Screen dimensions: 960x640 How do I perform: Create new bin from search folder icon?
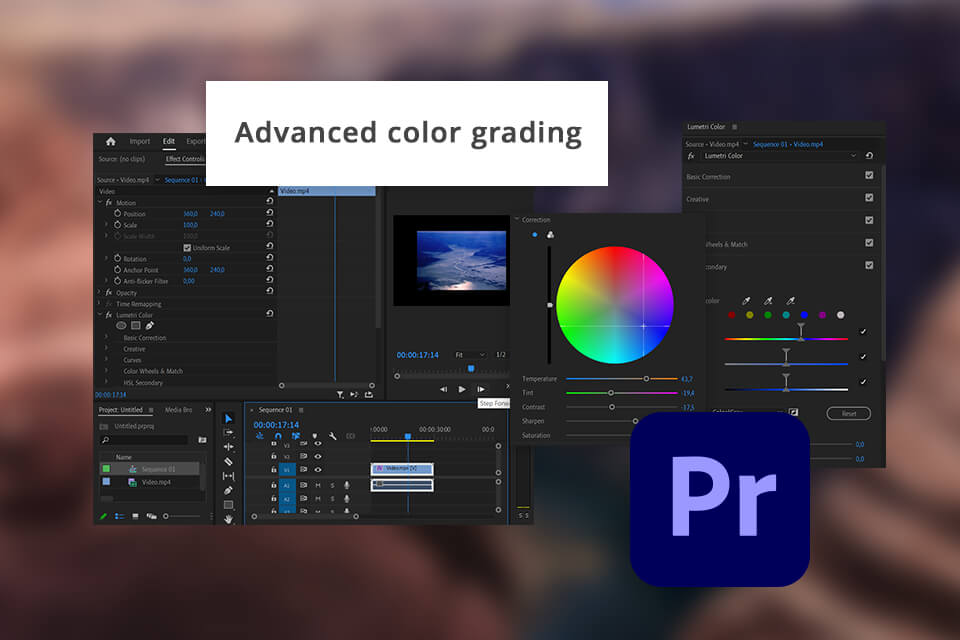pos(203,440)
